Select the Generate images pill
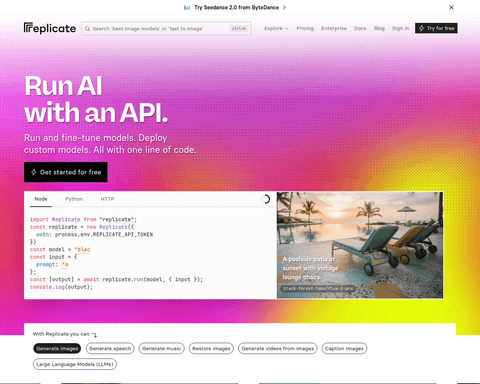 57,349
